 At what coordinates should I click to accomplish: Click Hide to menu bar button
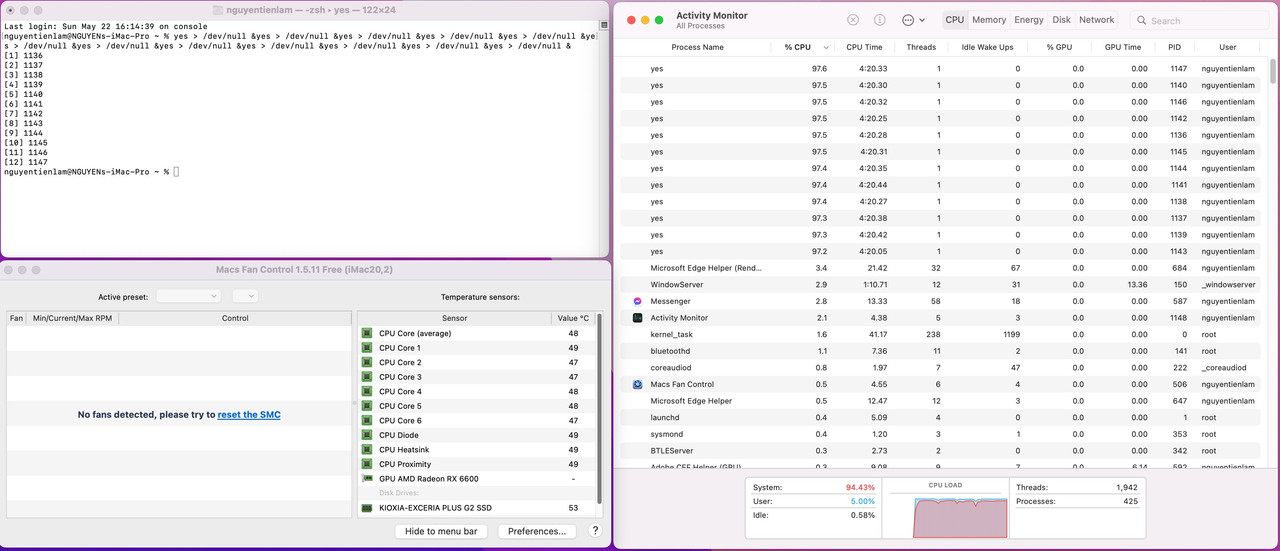(x=441, y=531)
